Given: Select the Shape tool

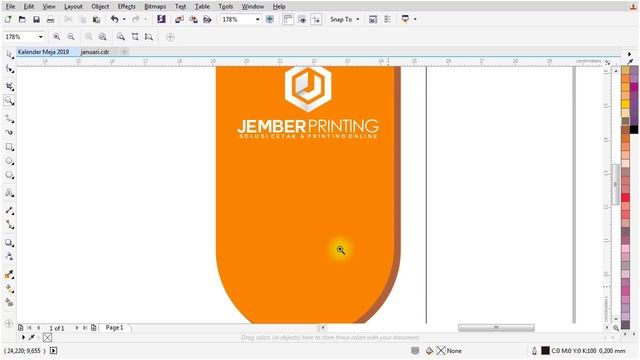Looking at the screenshot, I should click(9, 69).
